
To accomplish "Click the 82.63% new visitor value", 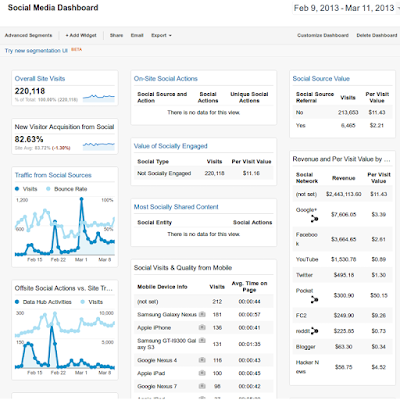I will pyautogui.click(x=29, y=139).
